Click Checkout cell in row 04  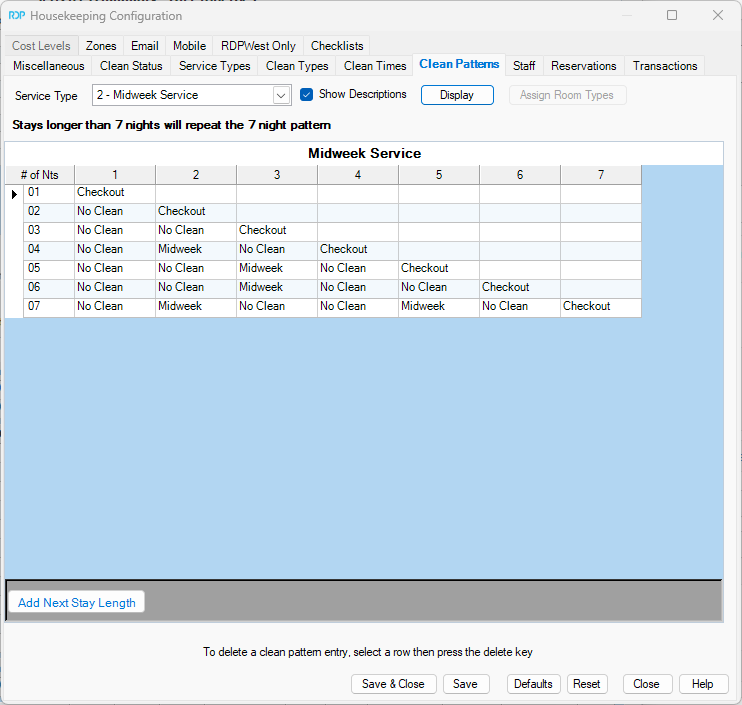(358, 251)
